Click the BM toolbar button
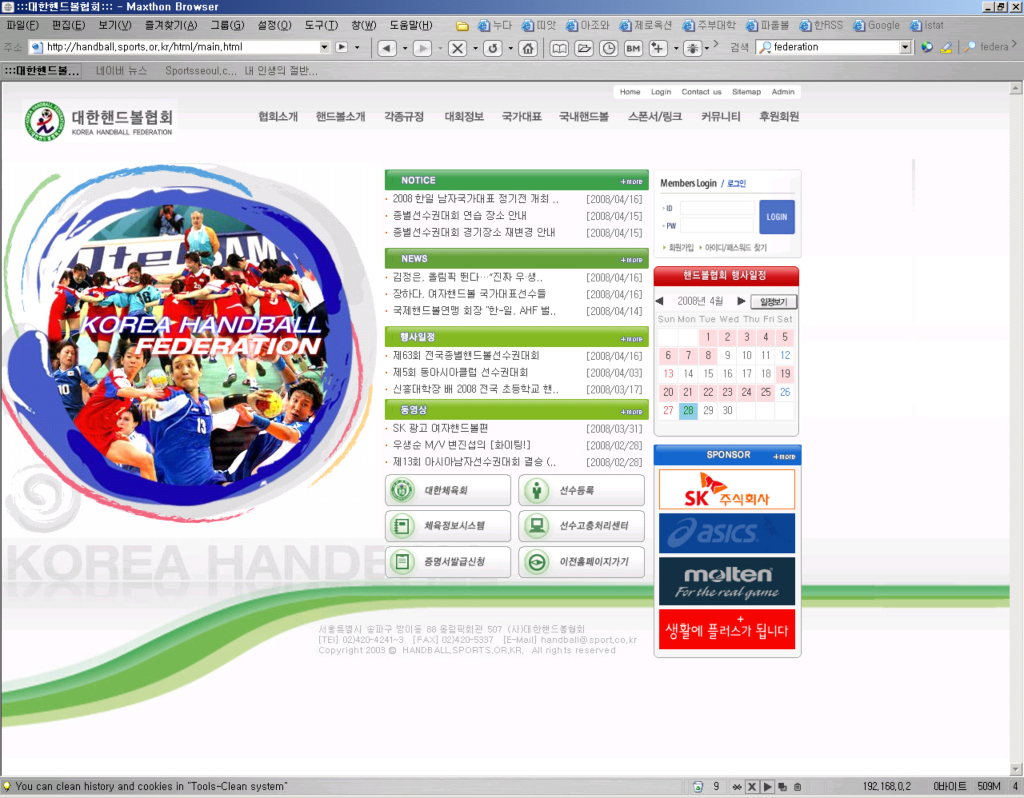The height and width of the screenshot is (798, 1024). [x=633, y=48]
